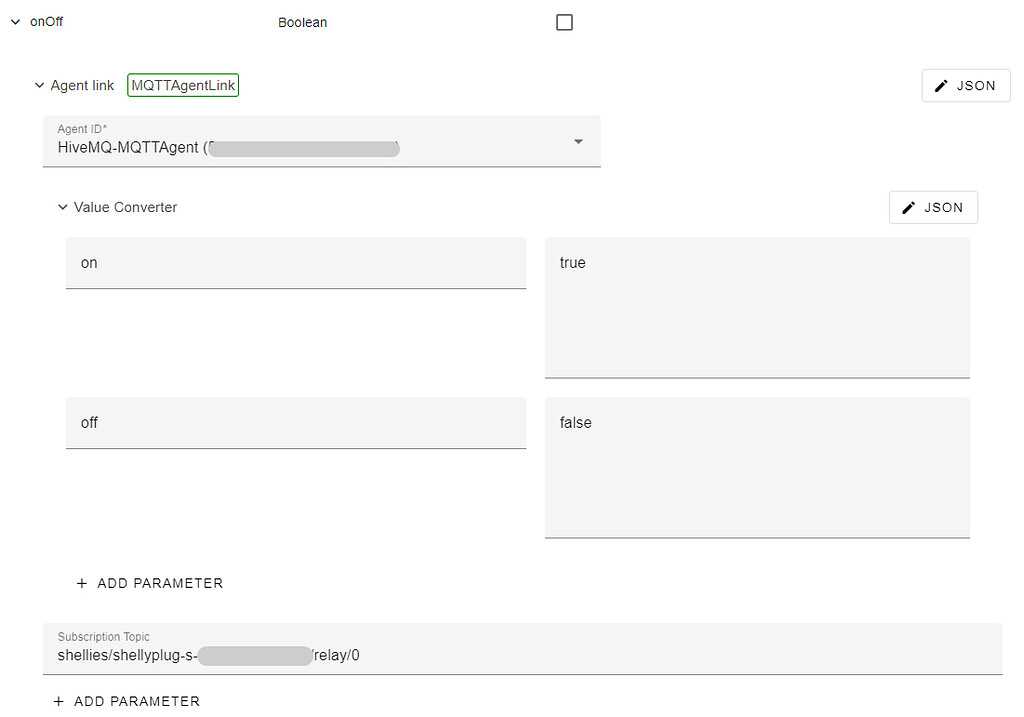Click the chevron icon next to Value Converter
Screen dimensions: 1024x717
(x=62, y=207)
